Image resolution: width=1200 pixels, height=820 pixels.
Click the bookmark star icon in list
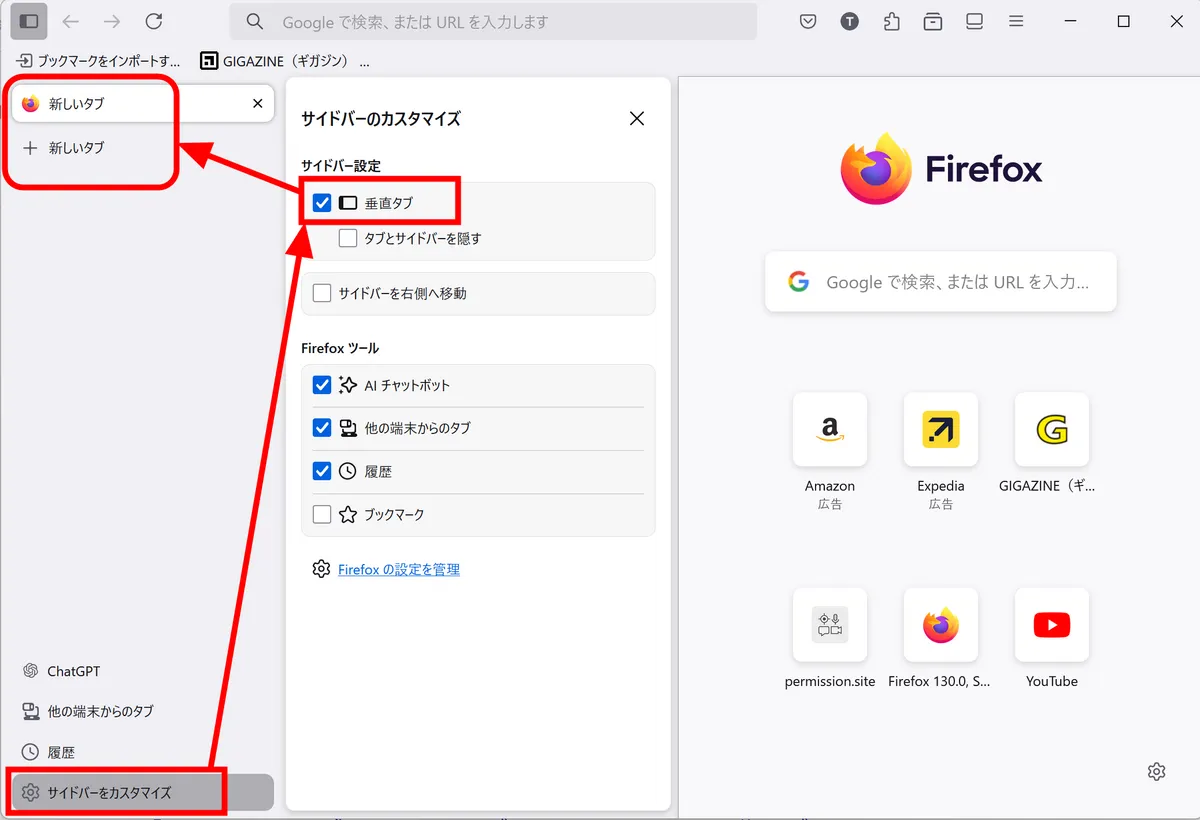pos(348,514)
